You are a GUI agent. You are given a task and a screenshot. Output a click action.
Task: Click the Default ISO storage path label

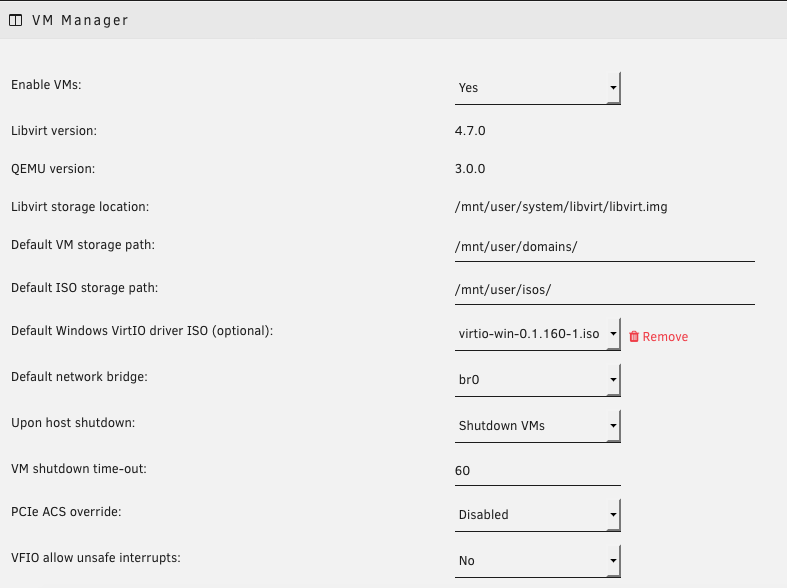point(84,288)
